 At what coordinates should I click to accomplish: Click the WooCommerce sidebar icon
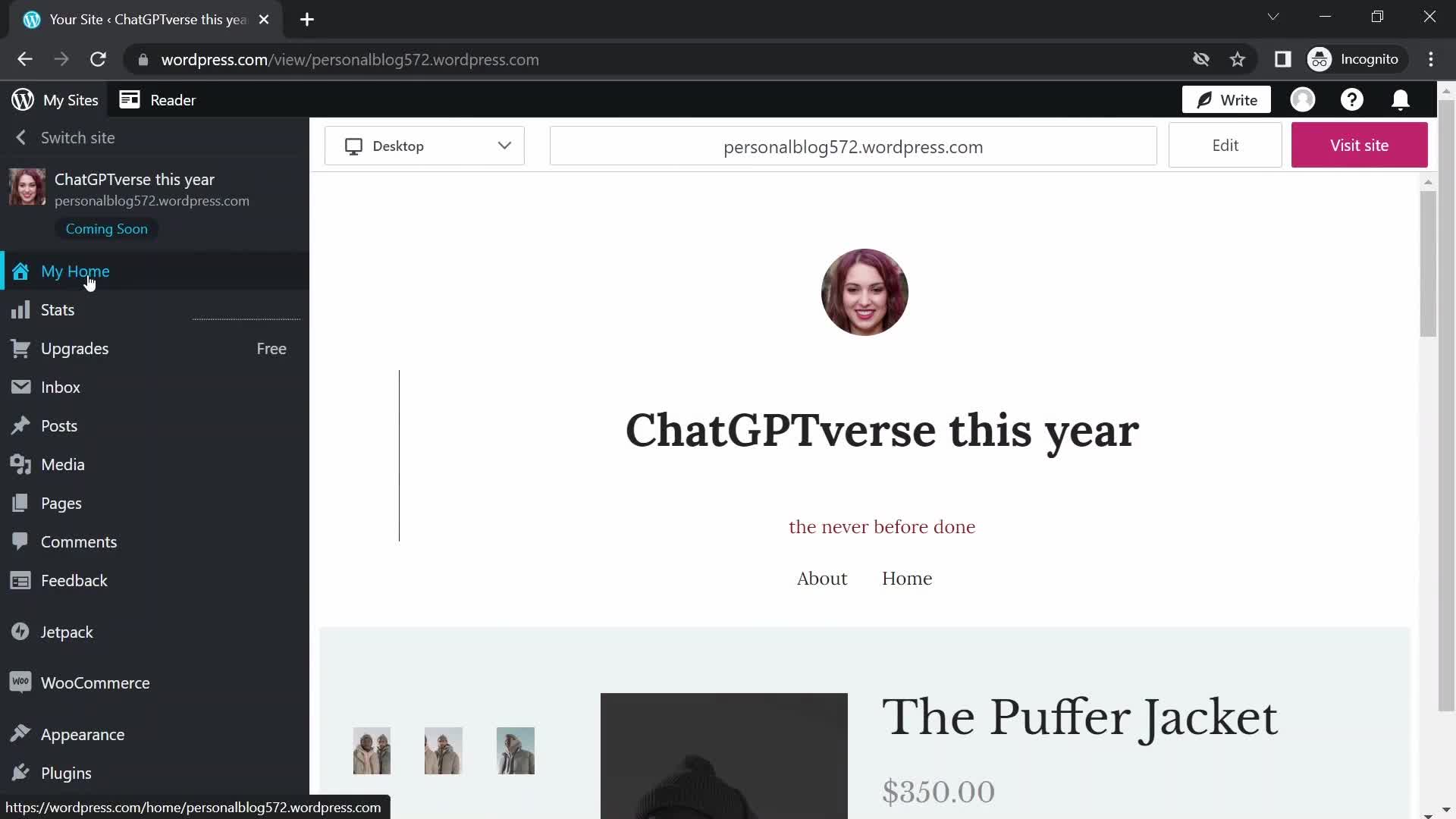(21, 683)
